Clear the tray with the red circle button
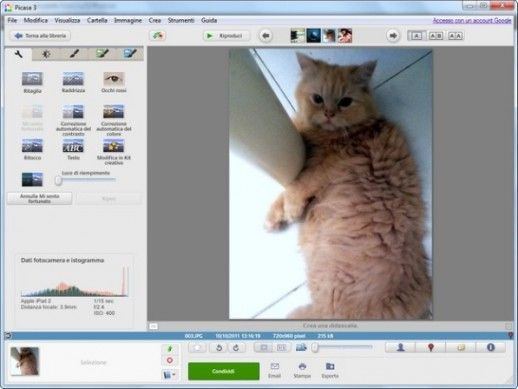 tap(170, 361)
